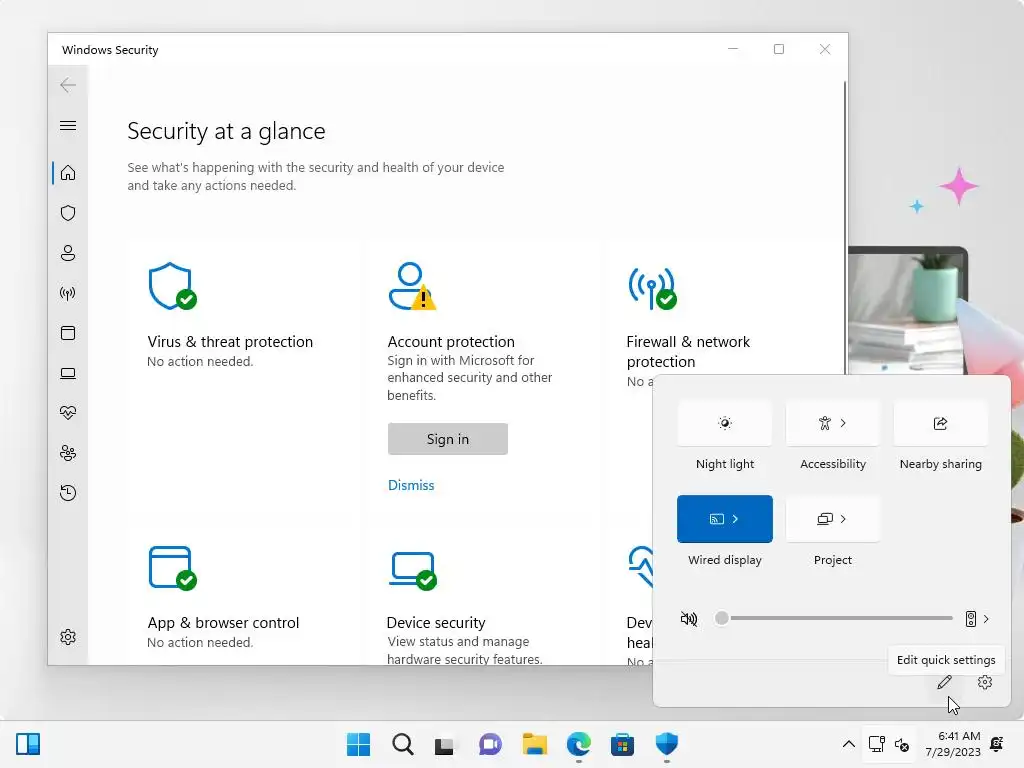
Task: Open File Explorer from the taskbar
Action: (535, 744)
